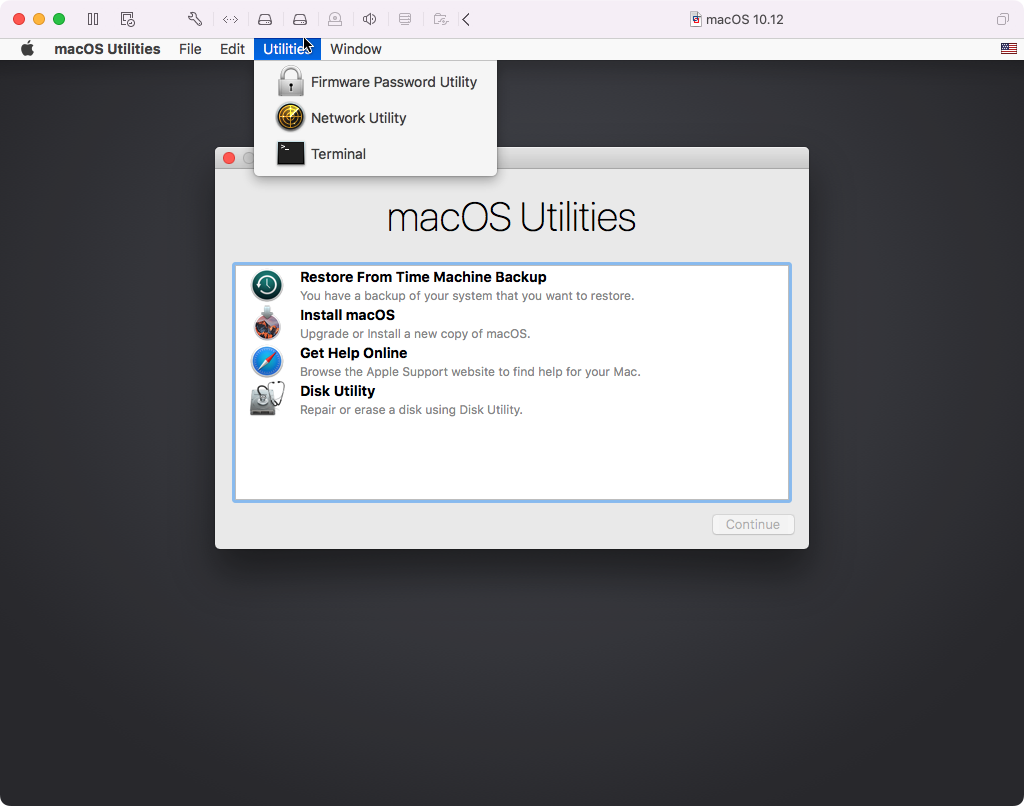Choose Network Utility from the menu
This screenshot has width=1024, height=806.
coord(376,118)
